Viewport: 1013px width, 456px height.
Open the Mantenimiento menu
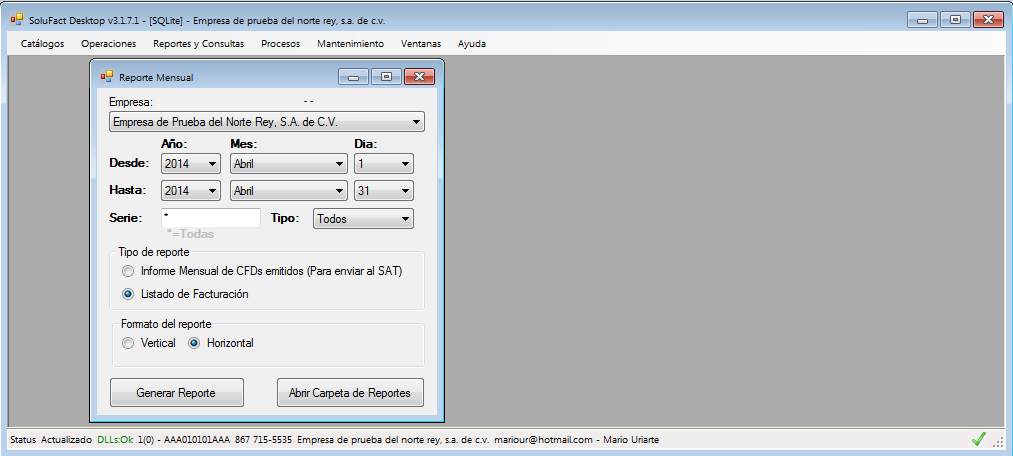tap(350, 44)
